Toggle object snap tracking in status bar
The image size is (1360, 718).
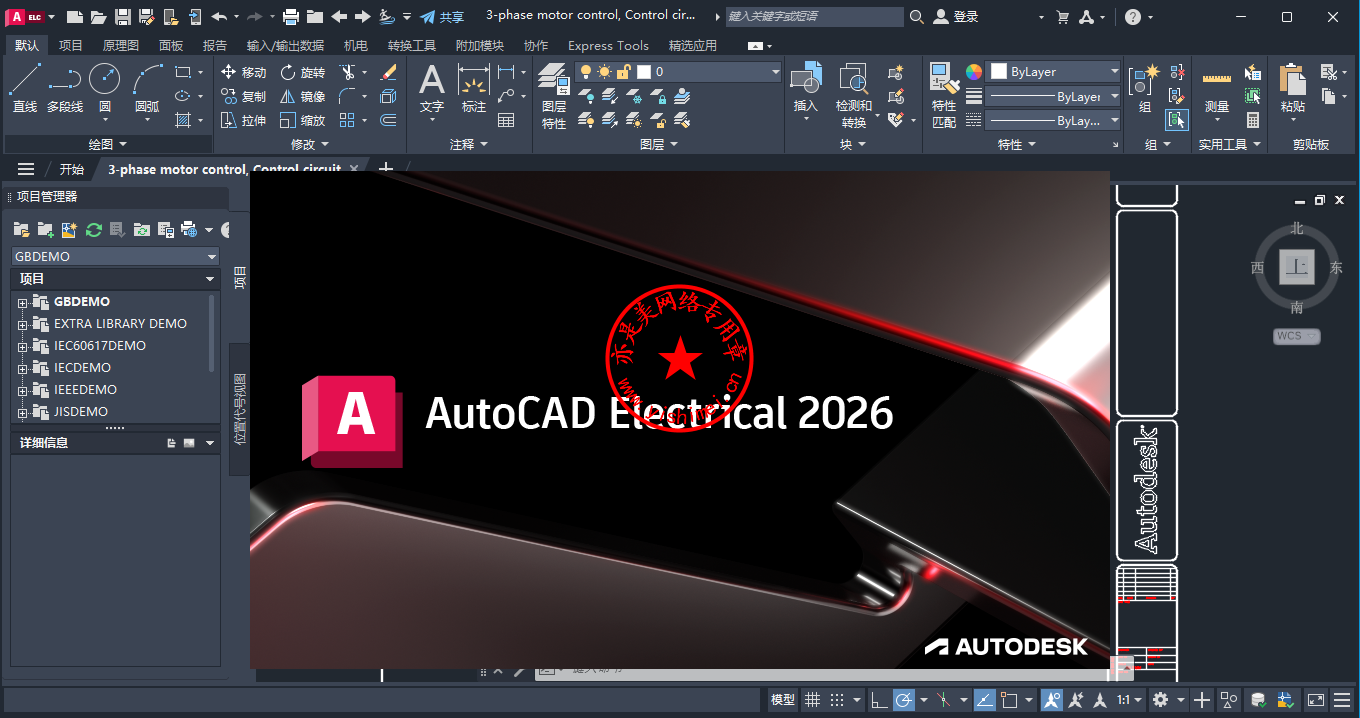[x=984, y=700]
